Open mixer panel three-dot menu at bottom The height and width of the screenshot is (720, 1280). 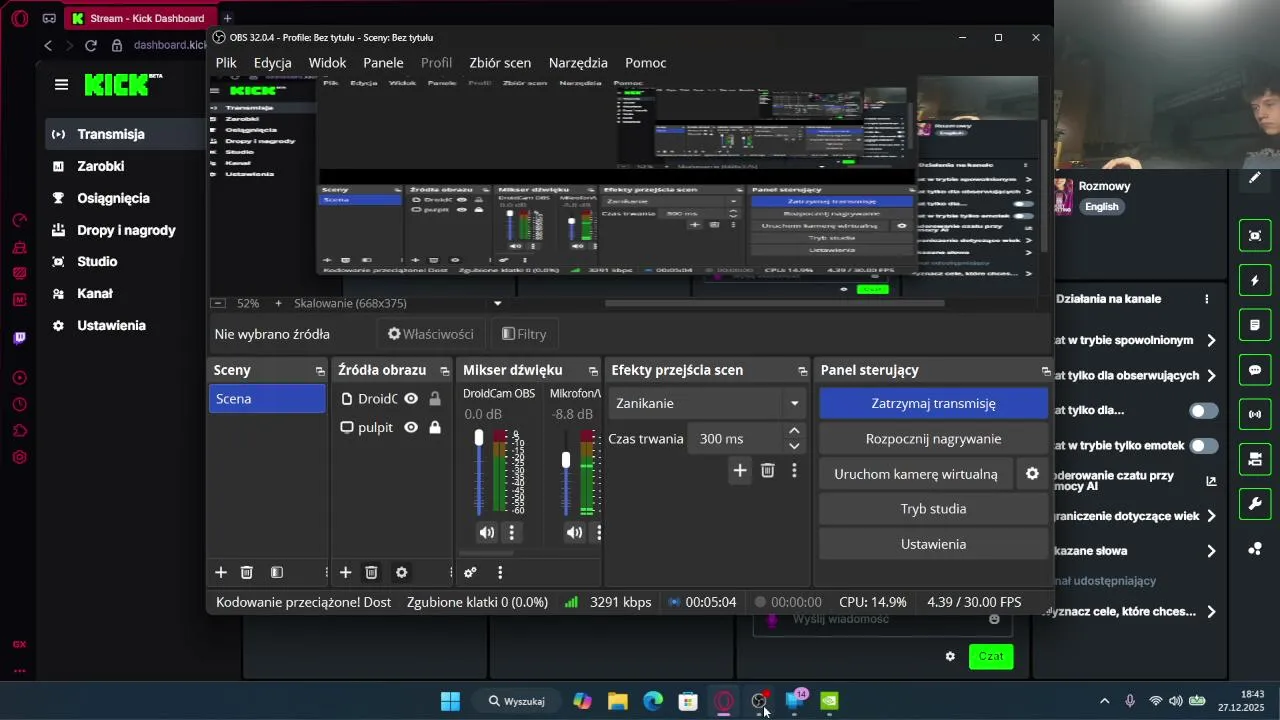[x=500, y=573]
